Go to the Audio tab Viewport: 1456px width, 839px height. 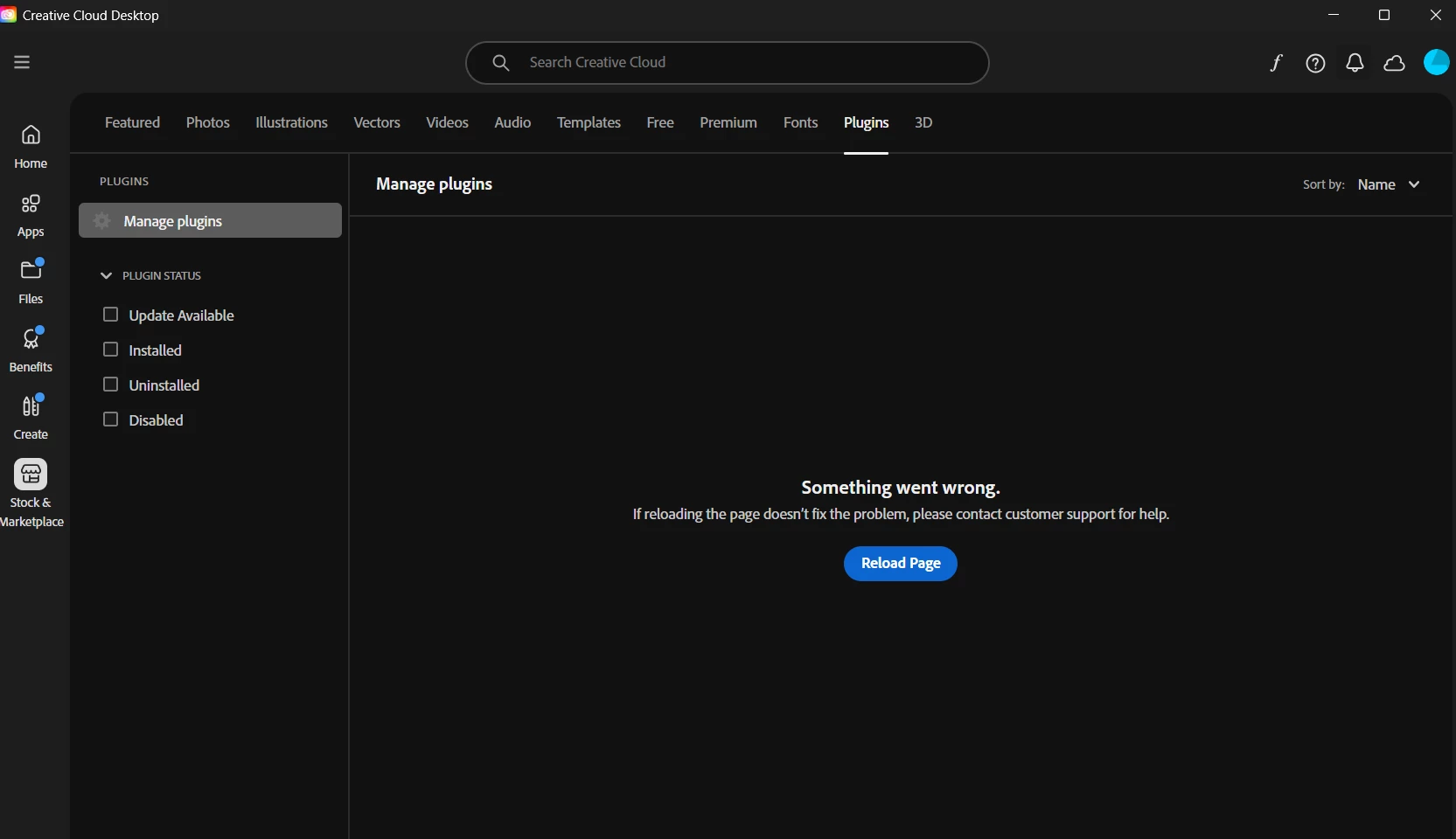pyautogui.click(x=512, y=122)
